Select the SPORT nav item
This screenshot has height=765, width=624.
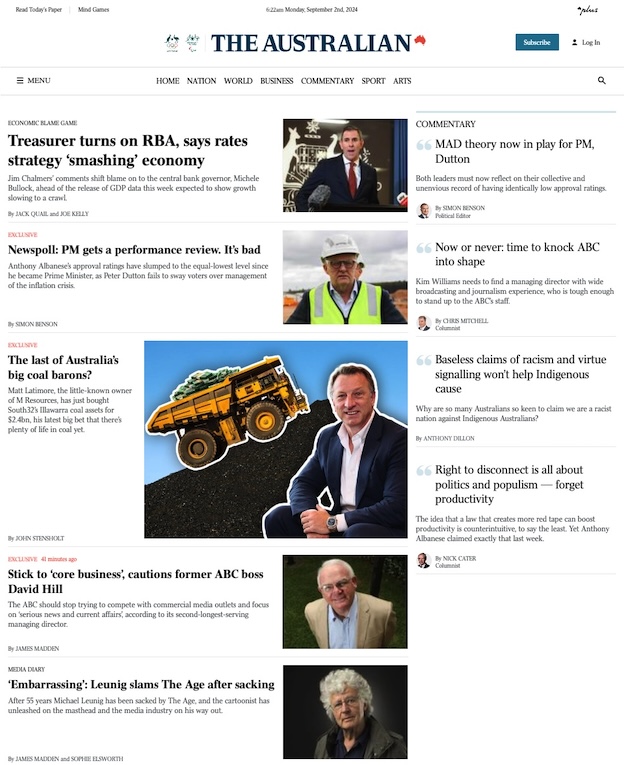tap(373, 81)
